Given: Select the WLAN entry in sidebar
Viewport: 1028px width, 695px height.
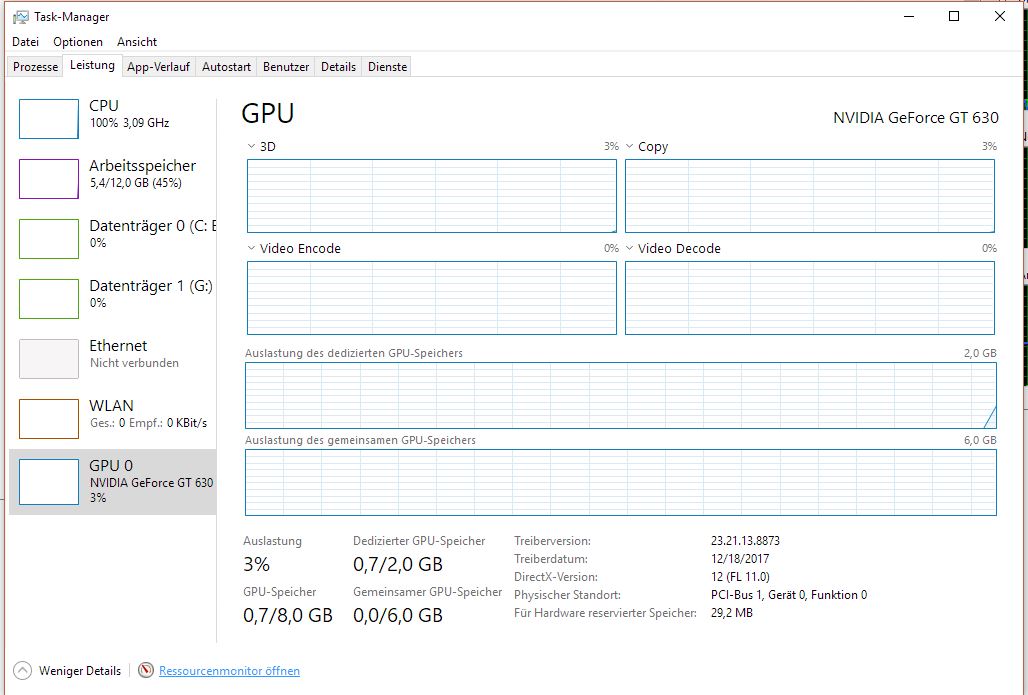Looking at the screenshot, I should coord(113,418).
